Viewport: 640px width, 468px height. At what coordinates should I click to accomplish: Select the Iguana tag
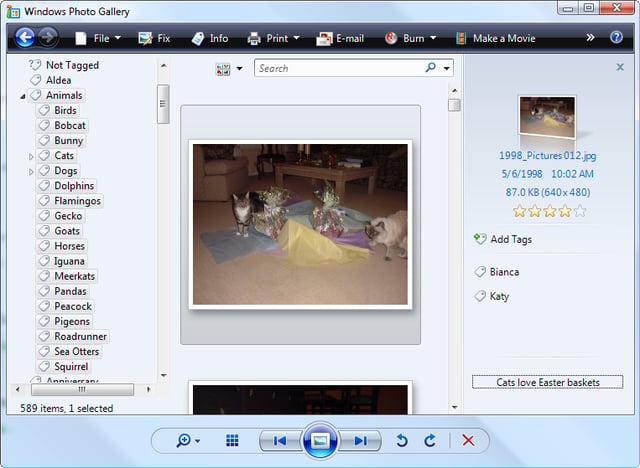point(62,261)
